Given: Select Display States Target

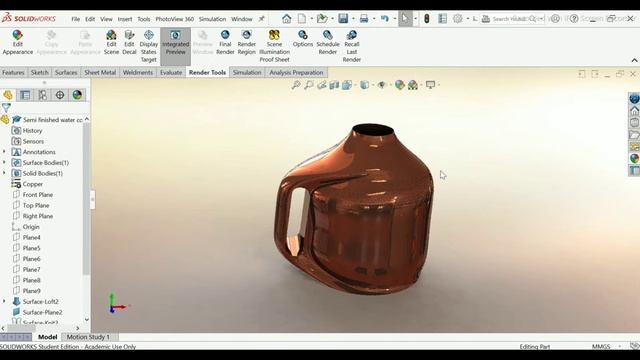Looking at the screenshot, I should [x=149, y=46].
